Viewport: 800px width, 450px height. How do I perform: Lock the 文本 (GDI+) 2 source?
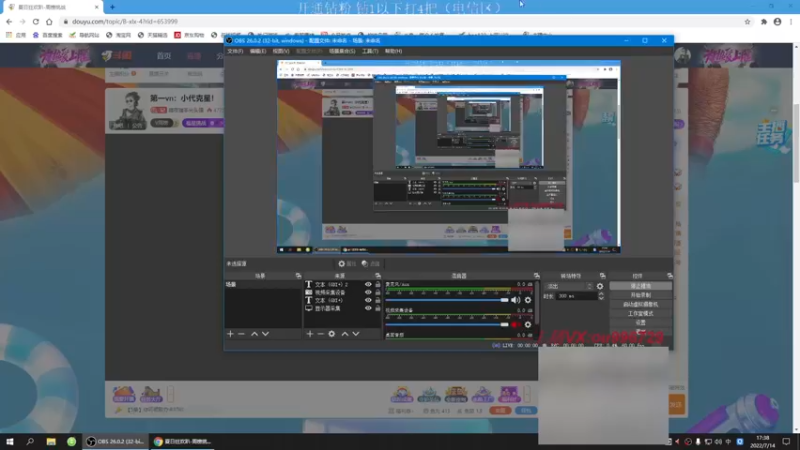(x=378, y=284)
